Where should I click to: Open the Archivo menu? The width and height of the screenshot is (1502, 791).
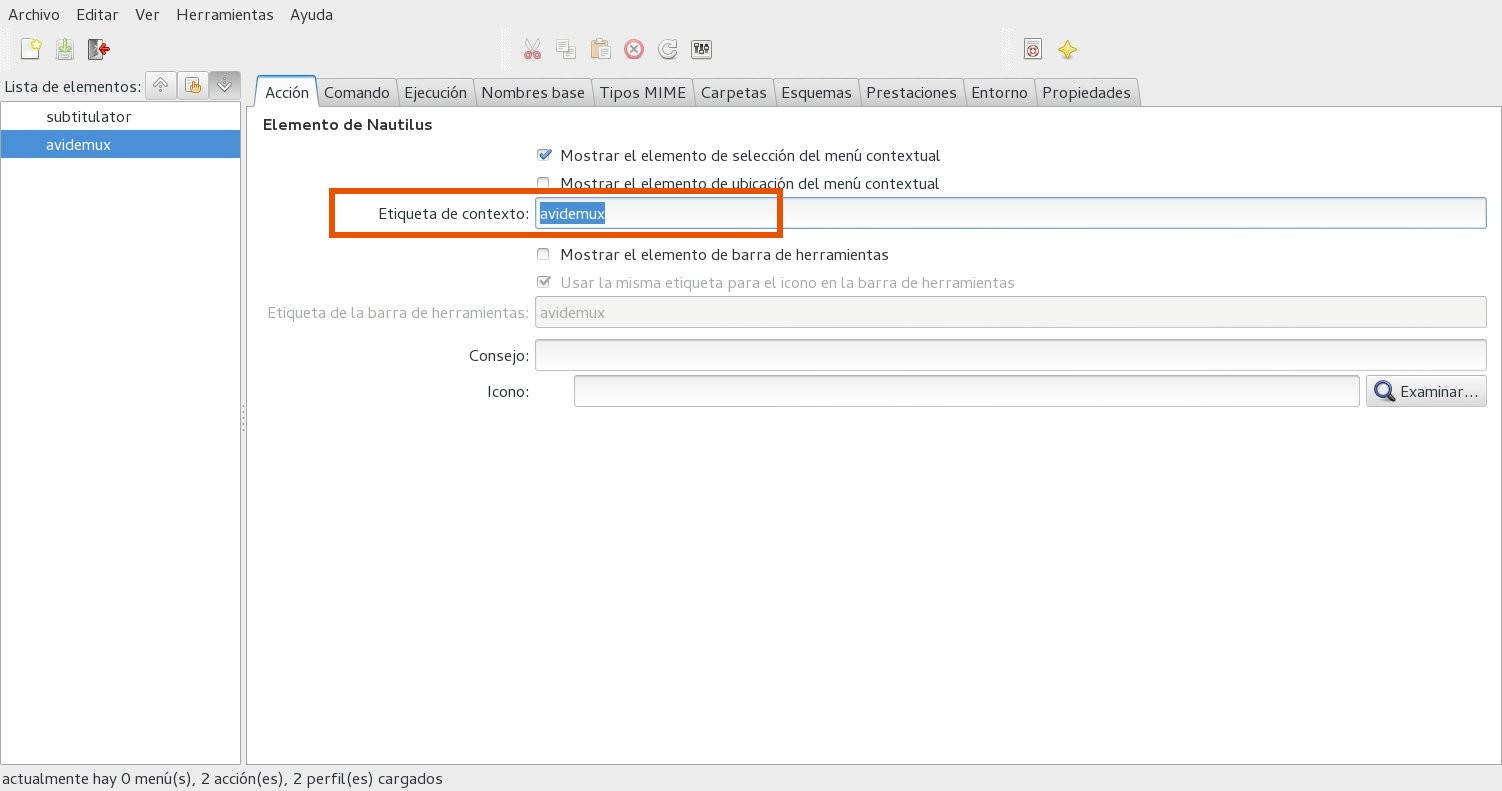34,15
